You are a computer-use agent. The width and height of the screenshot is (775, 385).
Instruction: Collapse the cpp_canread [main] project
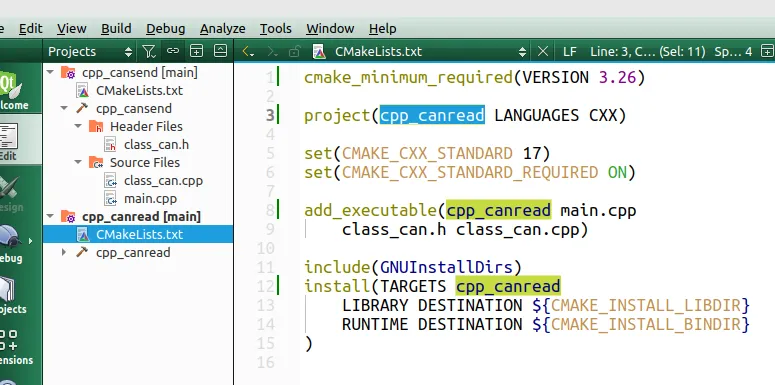pos(50,216)
